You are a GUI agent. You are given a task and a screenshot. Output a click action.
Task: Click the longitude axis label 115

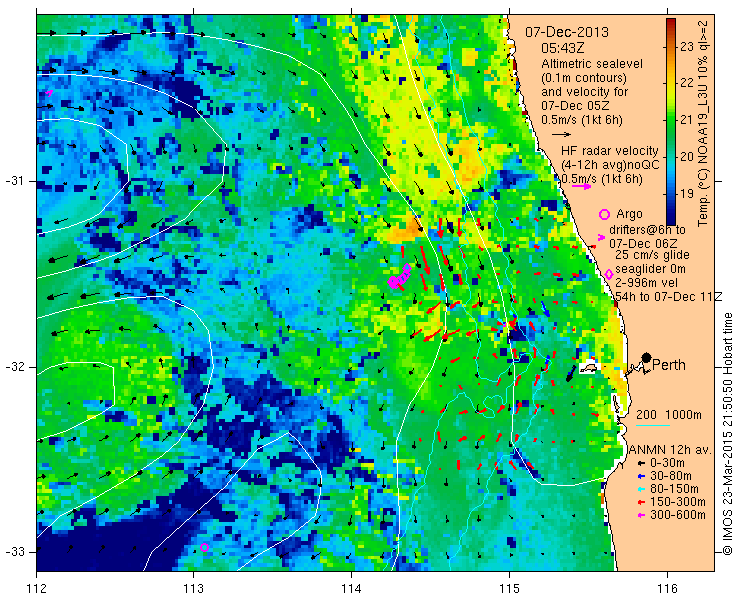pos(509,589)
